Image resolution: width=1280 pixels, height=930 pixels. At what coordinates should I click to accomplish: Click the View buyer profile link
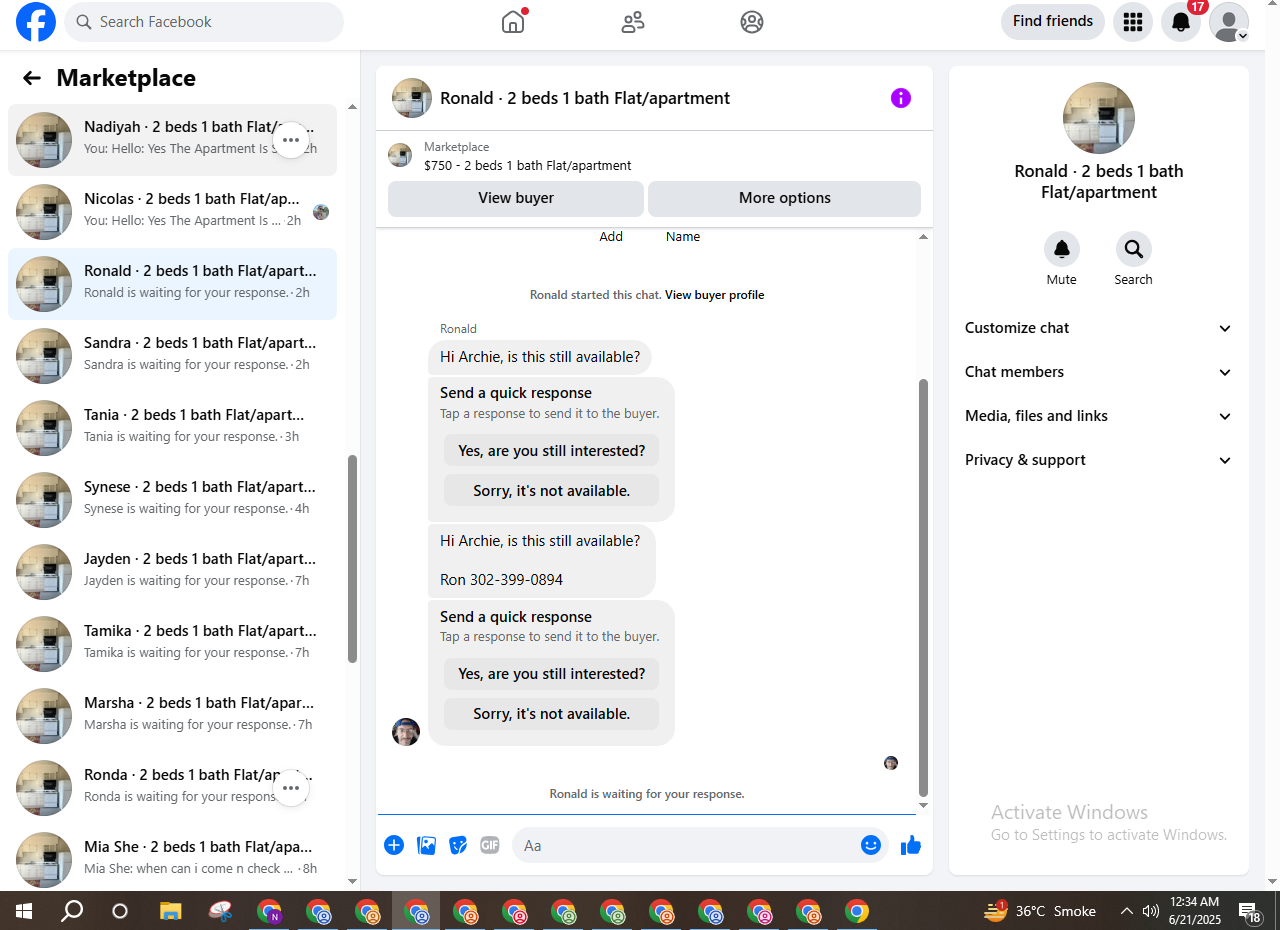(x=714, y=295)
